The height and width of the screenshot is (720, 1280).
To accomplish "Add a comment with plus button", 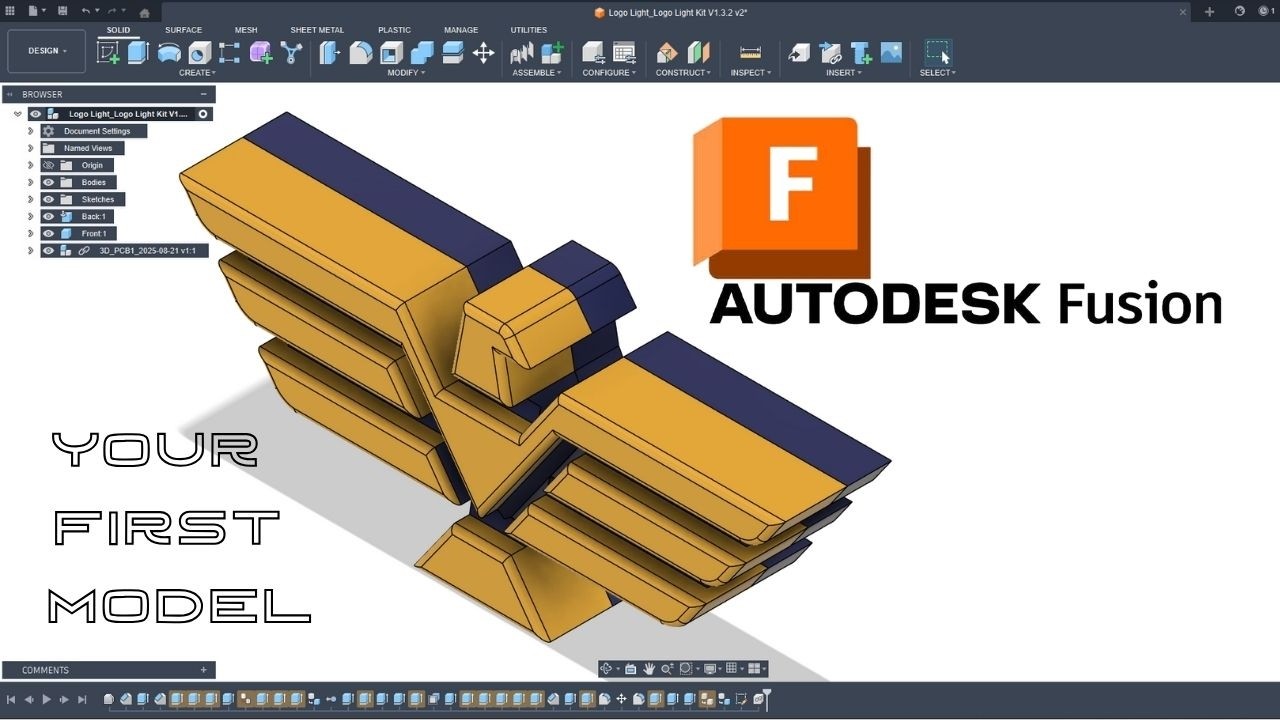I will pos(204,670).
